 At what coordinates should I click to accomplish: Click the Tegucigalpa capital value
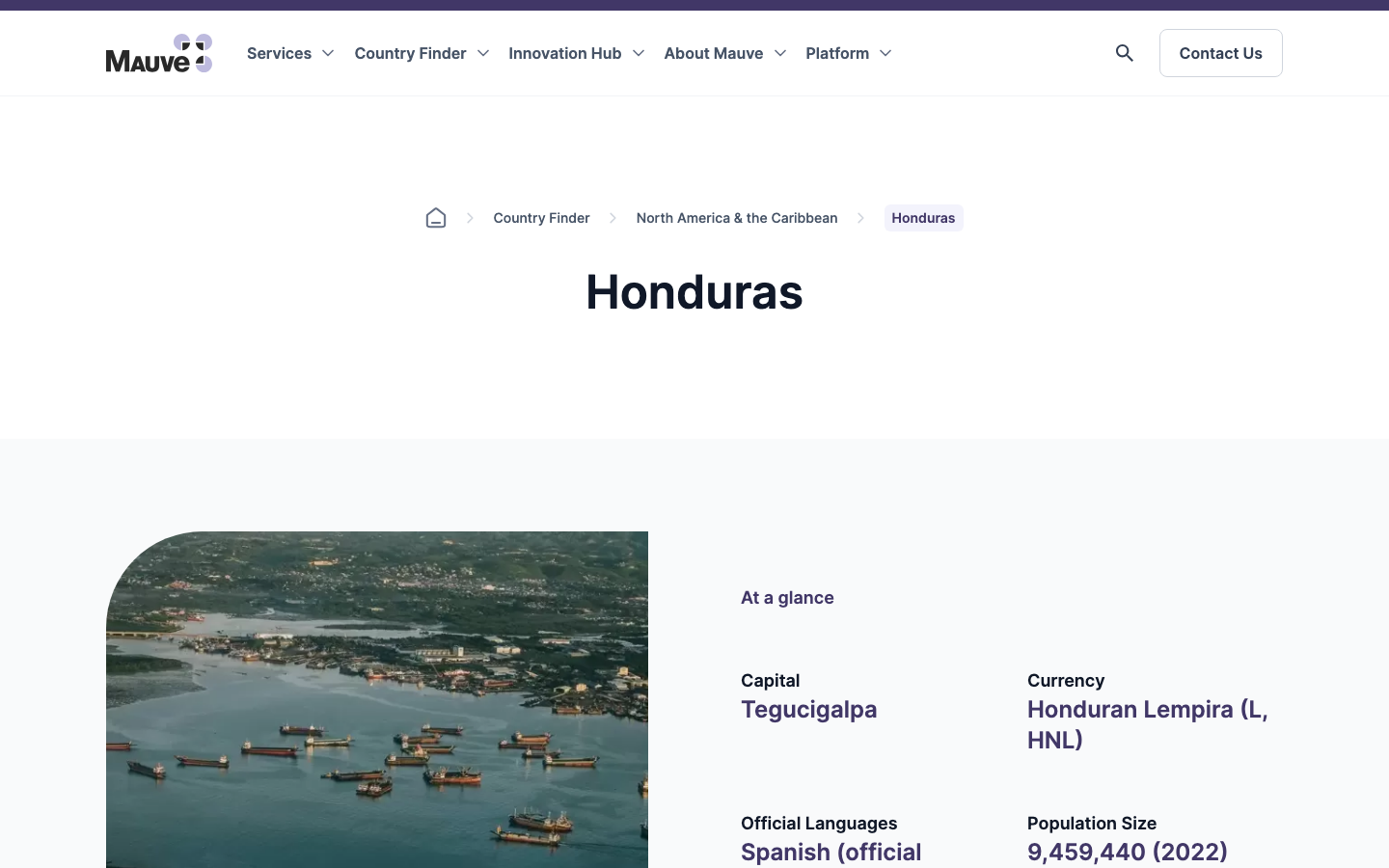(808, 710)
